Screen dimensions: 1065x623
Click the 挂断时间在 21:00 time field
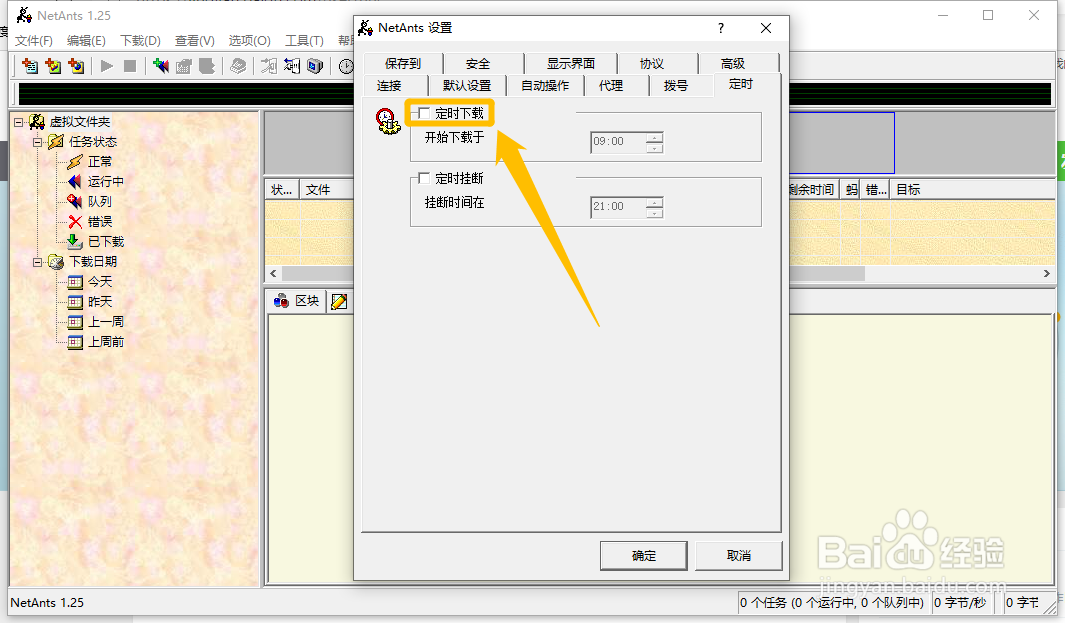pos(618,207)
